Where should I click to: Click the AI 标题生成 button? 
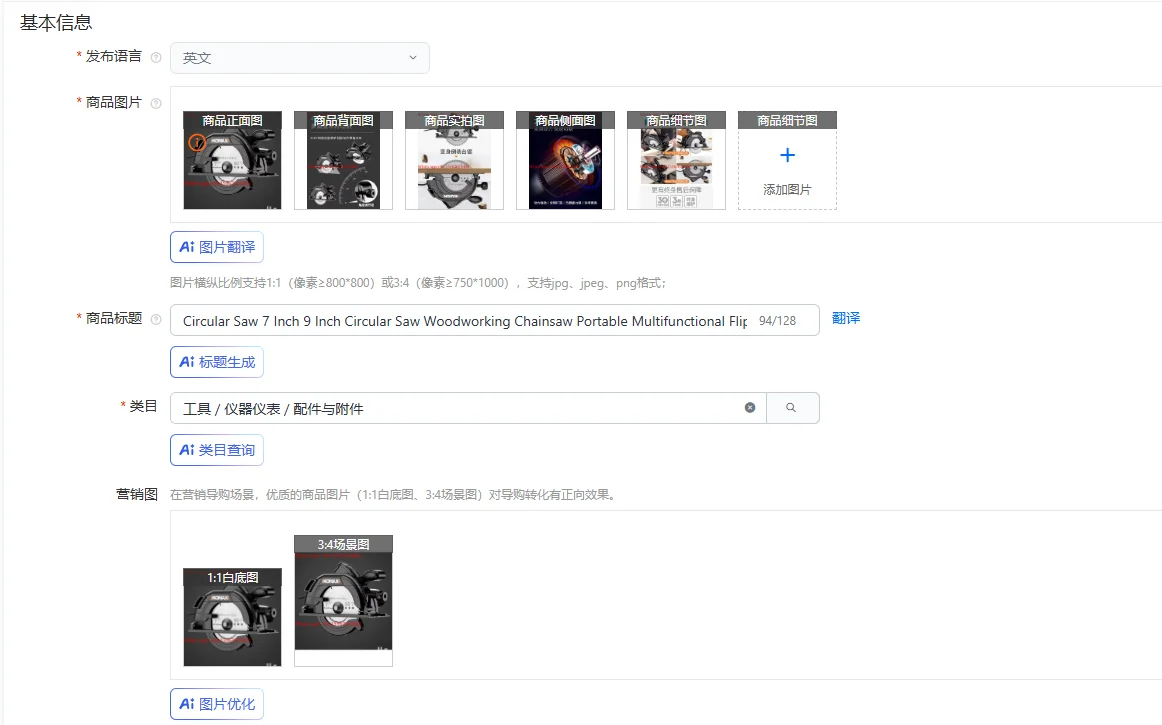[x=216, y=362]
